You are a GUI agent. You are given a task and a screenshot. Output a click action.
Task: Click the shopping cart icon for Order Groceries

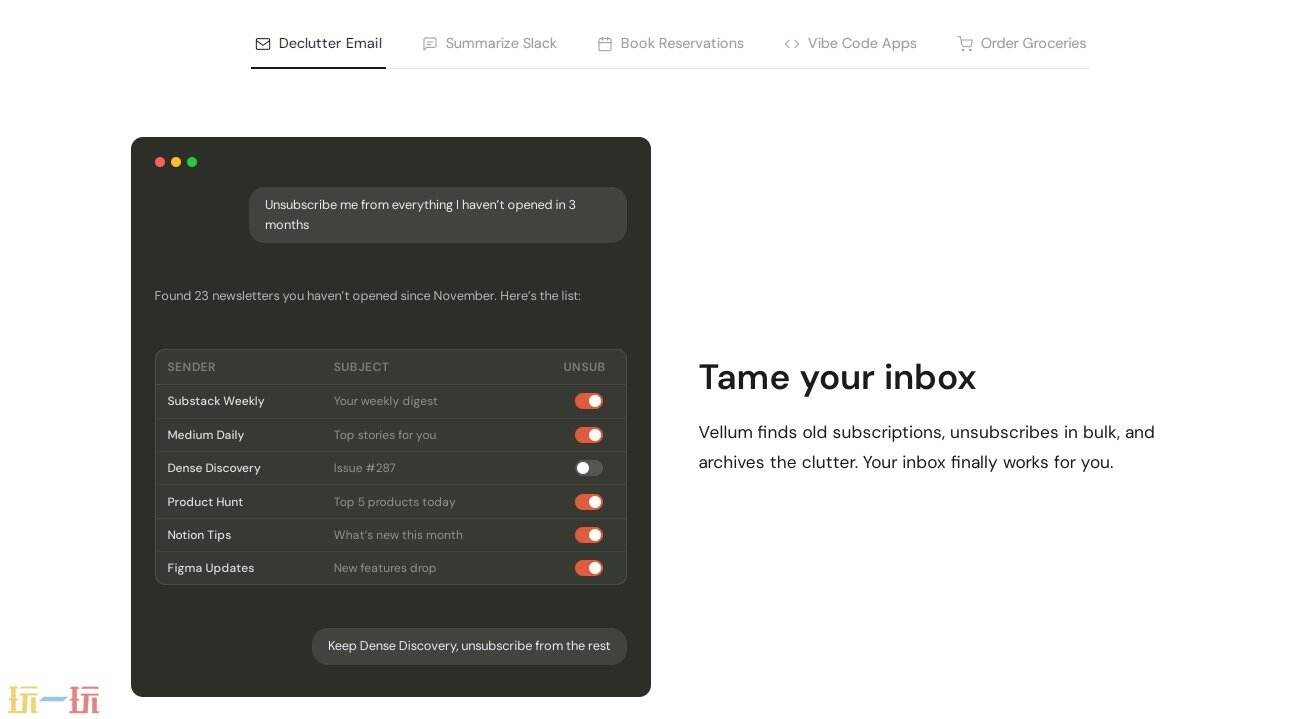[x=965, y=44]
